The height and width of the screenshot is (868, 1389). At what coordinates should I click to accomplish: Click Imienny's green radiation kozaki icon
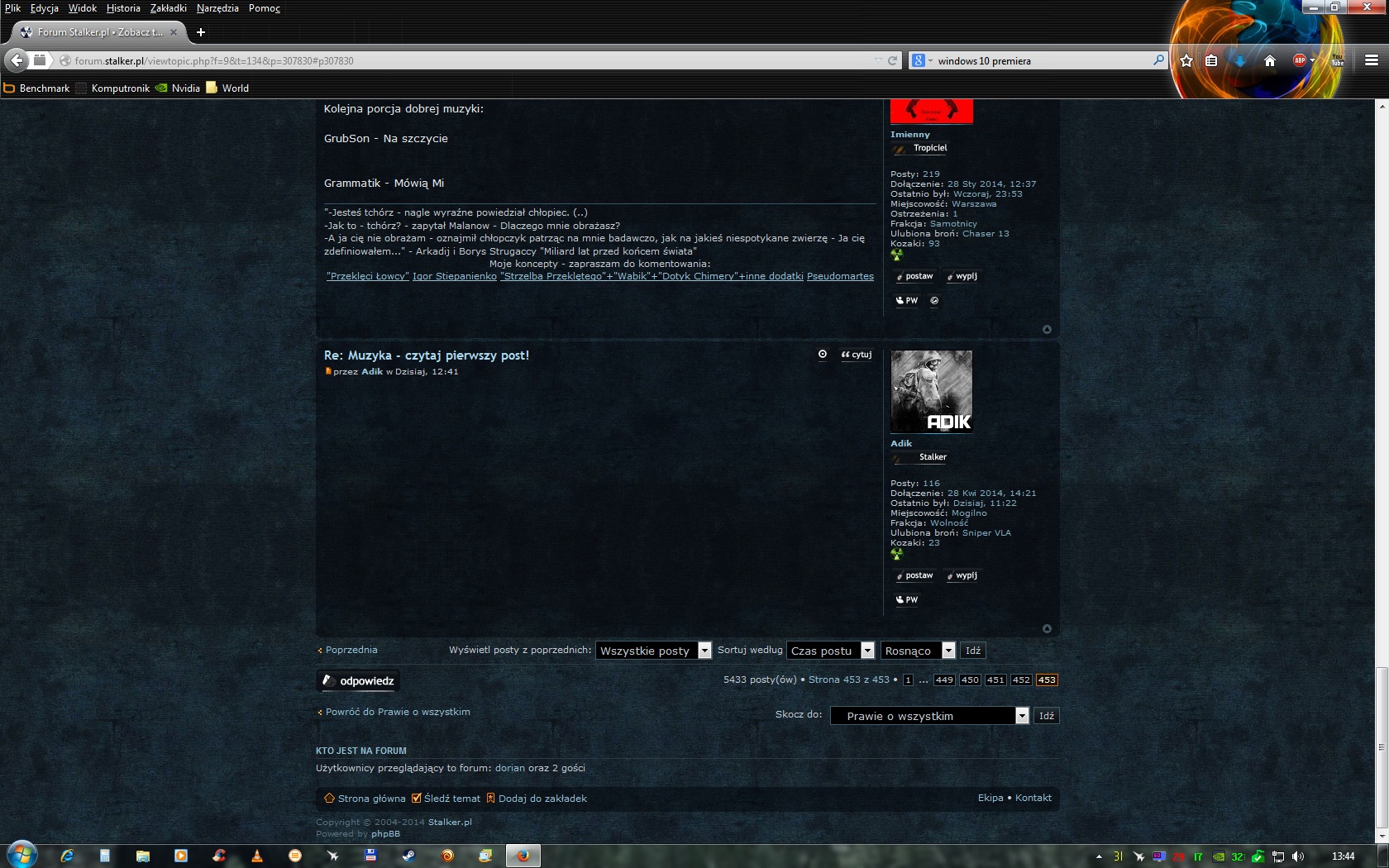[896, 255]
